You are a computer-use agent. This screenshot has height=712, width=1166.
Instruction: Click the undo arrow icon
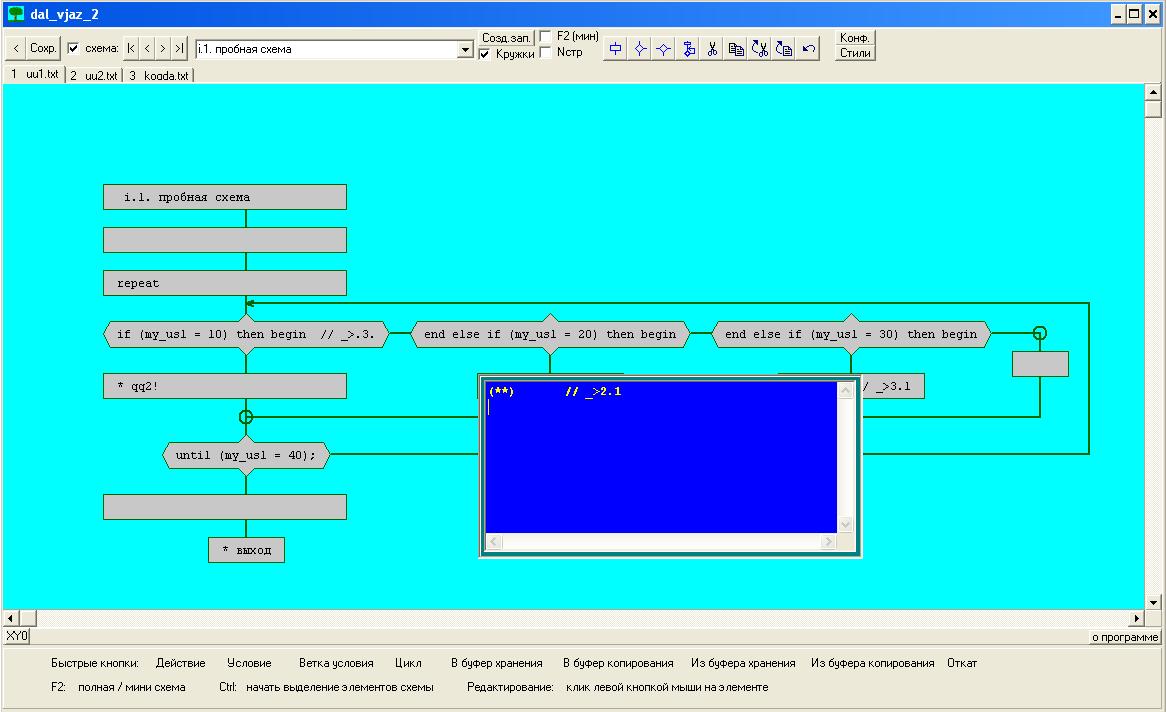pos(809,48)
